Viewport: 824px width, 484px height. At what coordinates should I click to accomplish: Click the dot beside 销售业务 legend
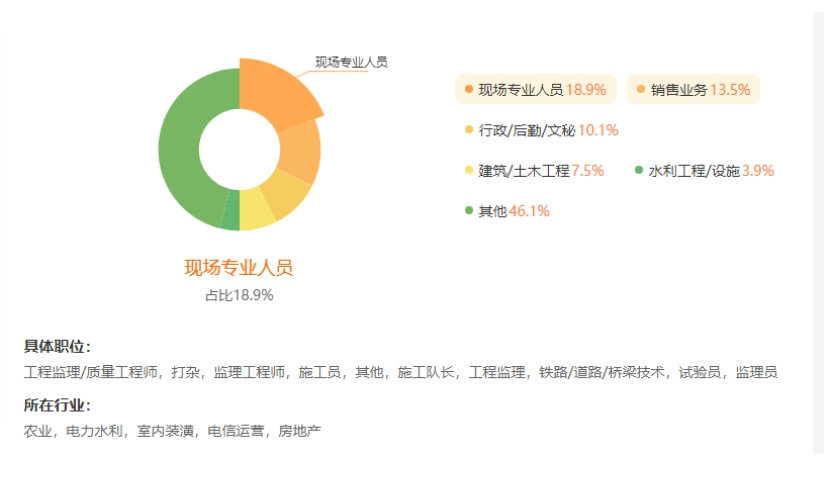641,89
